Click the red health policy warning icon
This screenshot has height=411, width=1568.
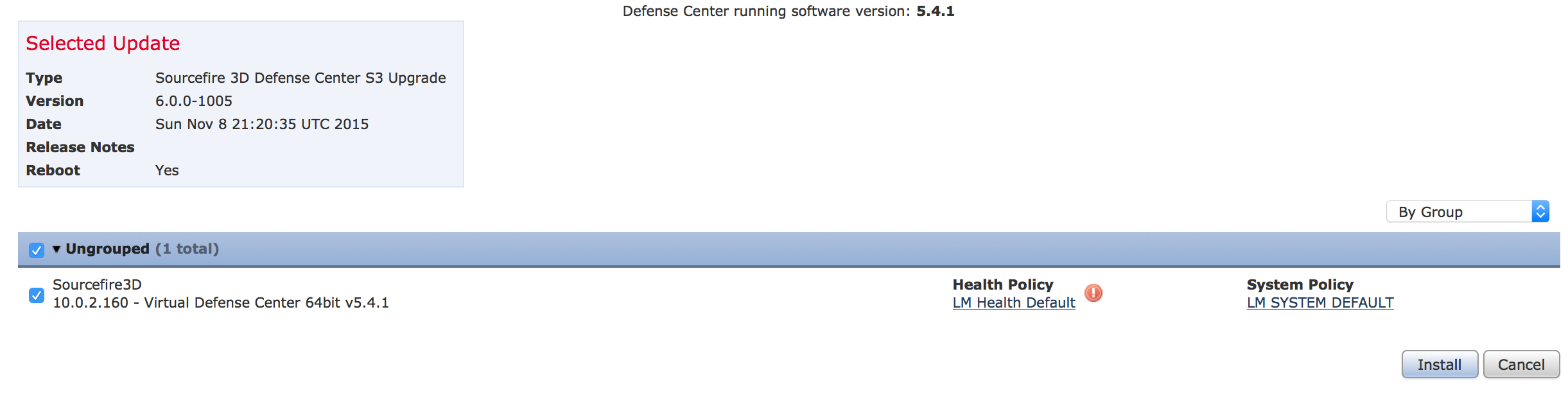(x=1093, y=293)
